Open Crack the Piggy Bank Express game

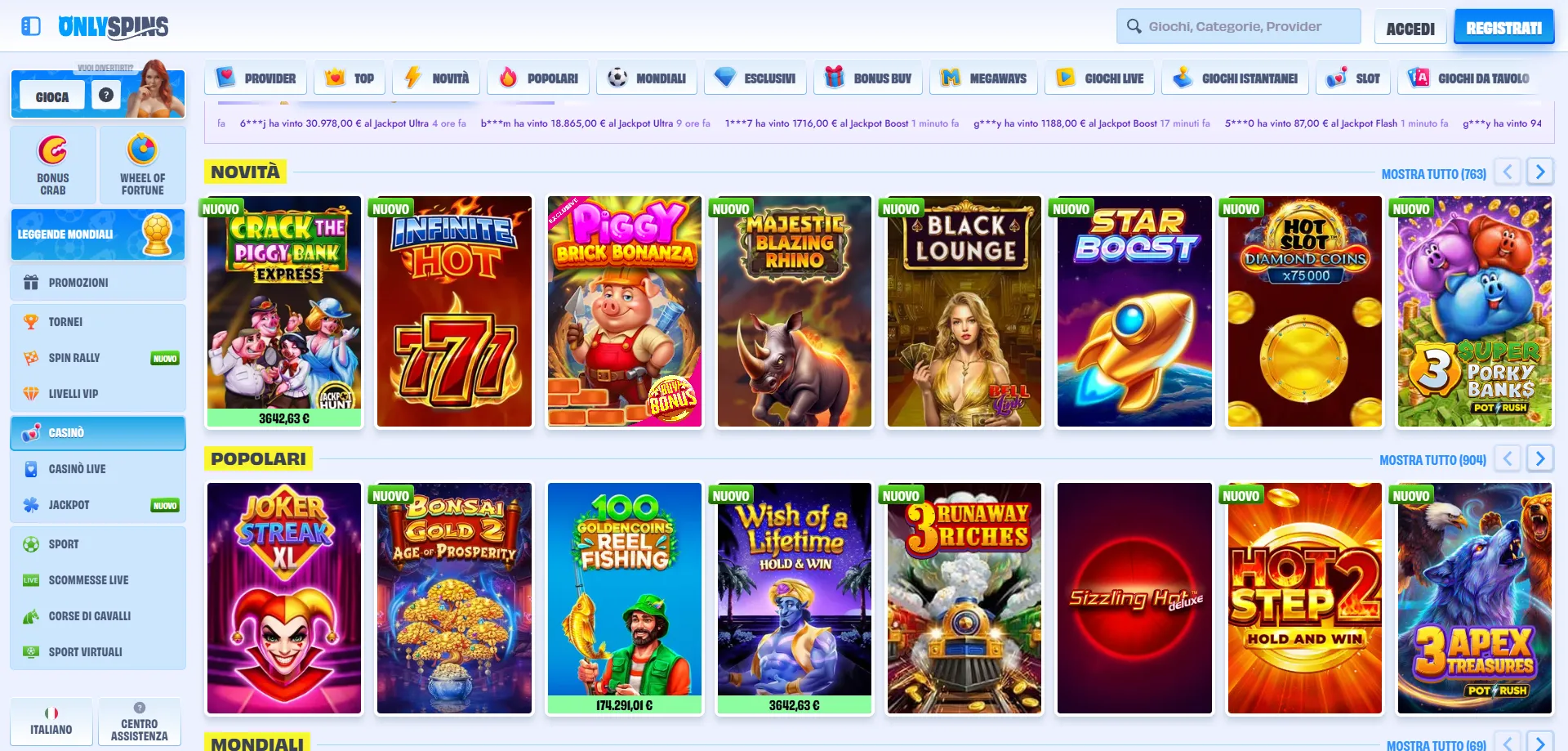coord(284,311)
